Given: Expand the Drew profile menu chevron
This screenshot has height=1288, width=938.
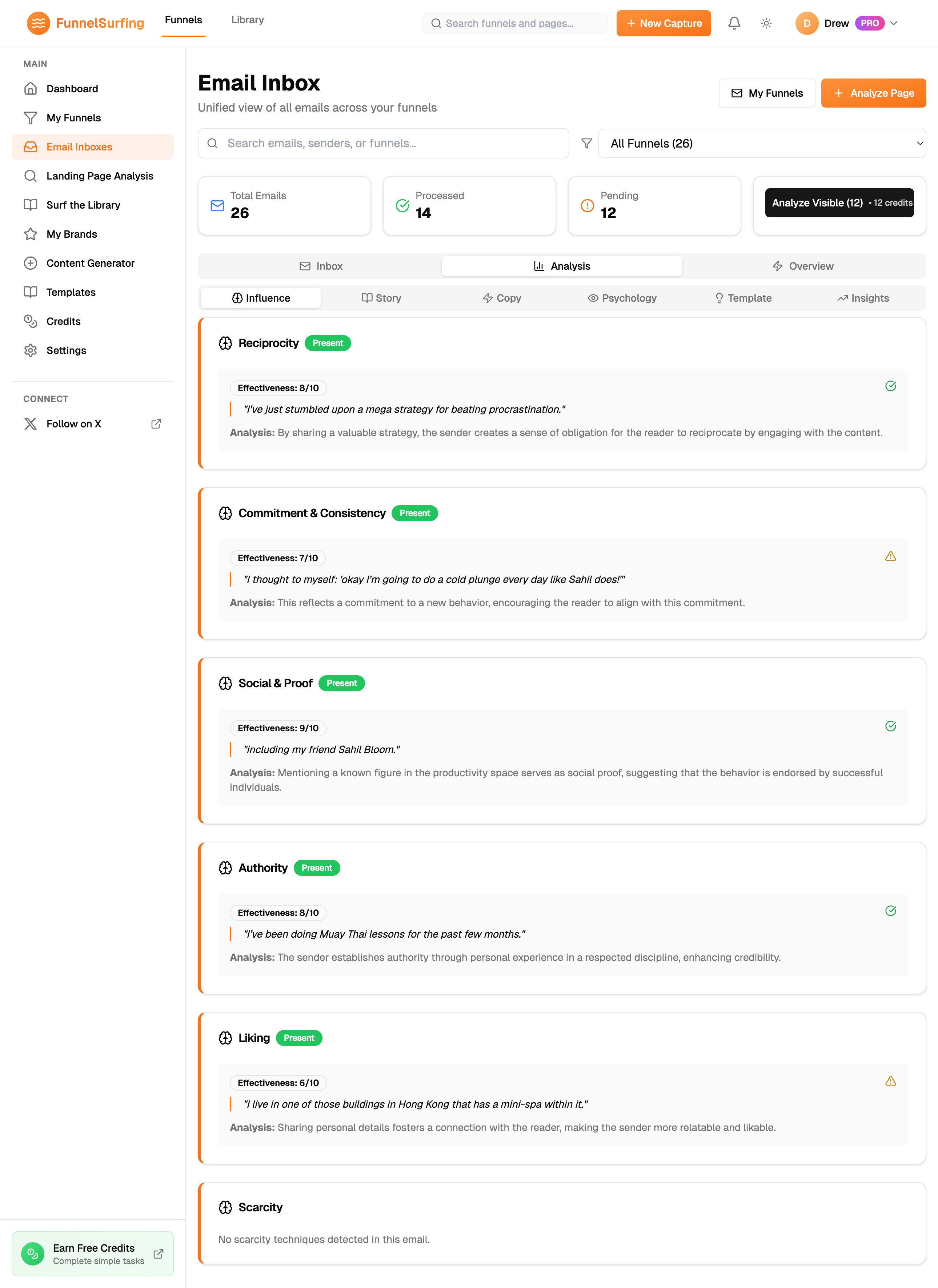Looking at the screenshot, I should coord(894,23).
